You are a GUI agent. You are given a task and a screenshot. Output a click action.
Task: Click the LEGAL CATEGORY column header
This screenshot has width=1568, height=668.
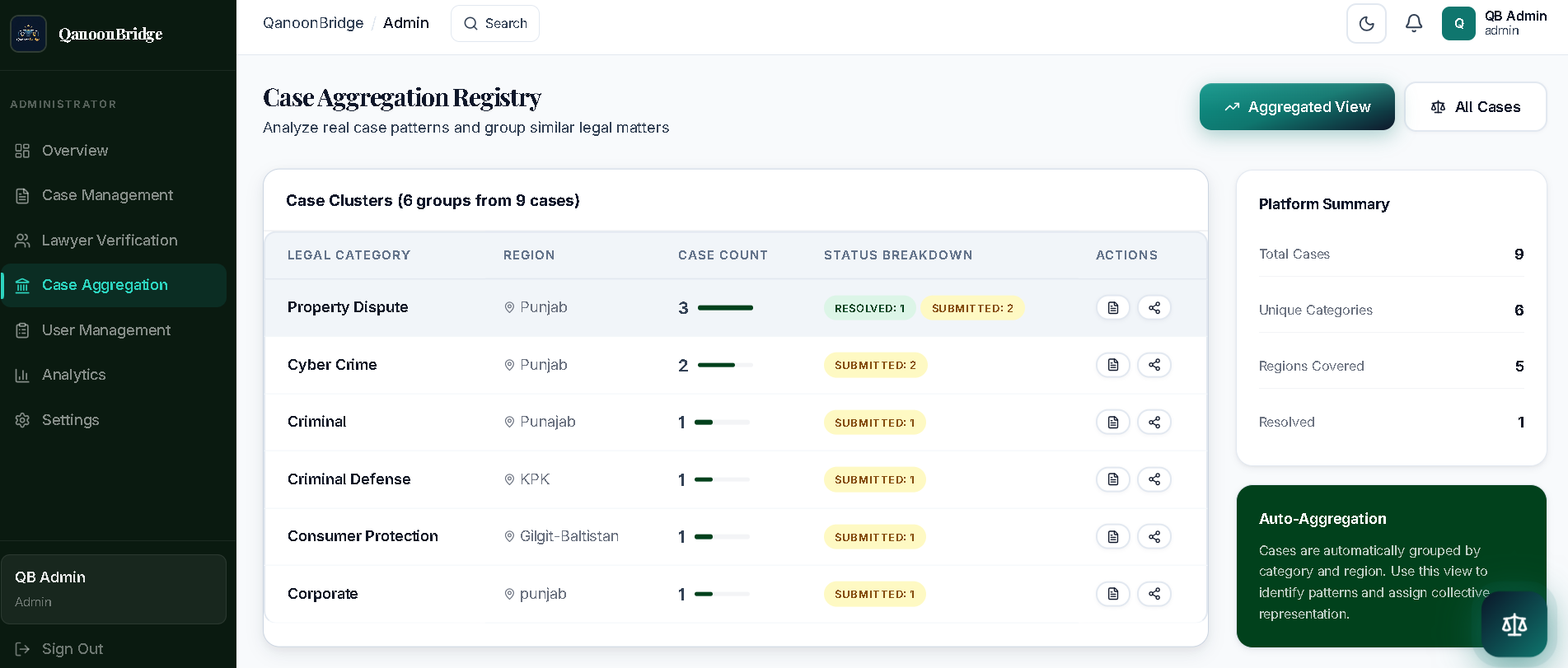coord(349,255)
